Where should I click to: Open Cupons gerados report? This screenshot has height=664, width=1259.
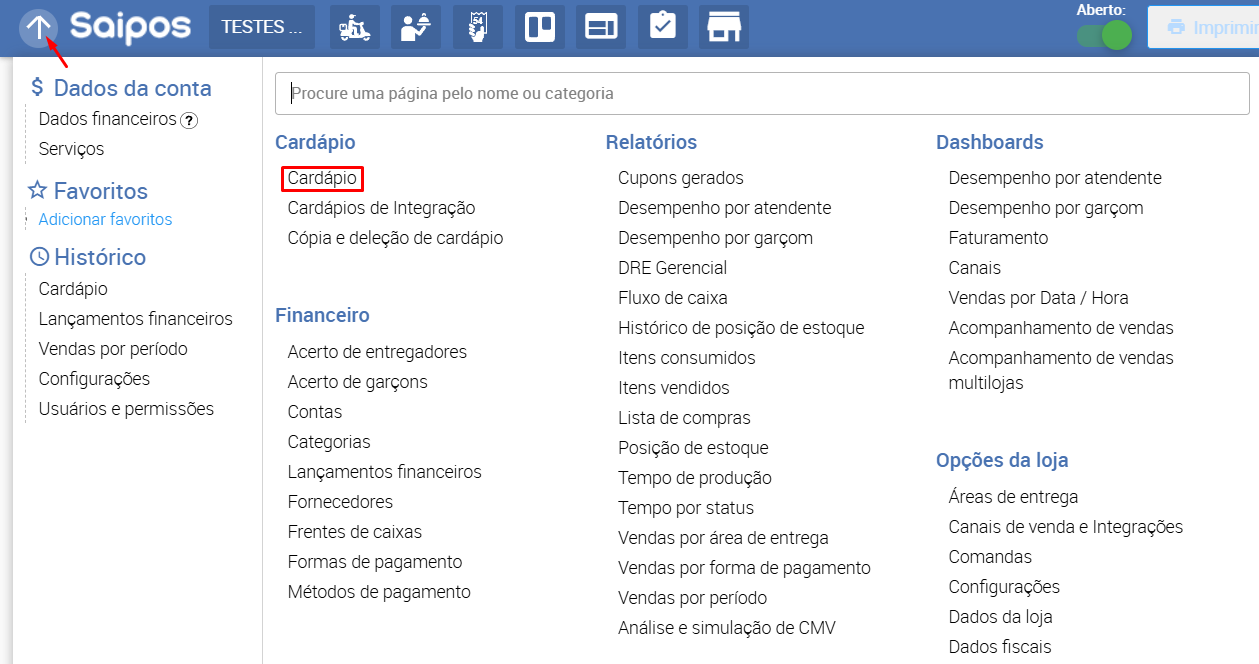[681, 178]
